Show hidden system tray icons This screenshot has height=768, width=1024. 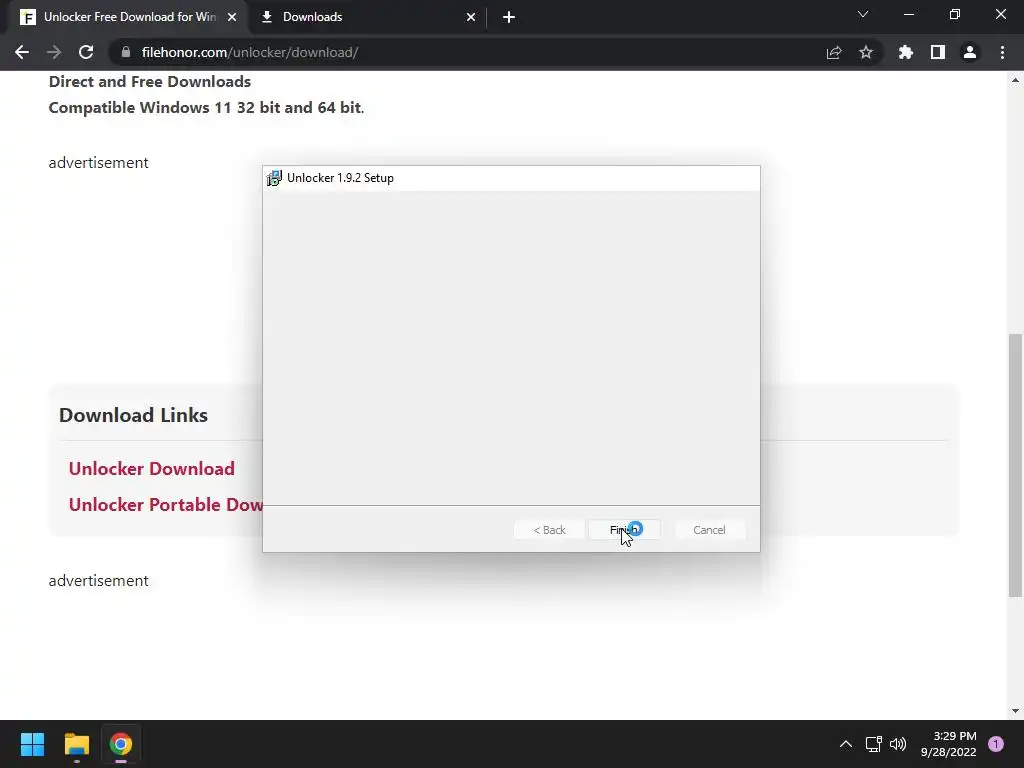click(x=846, y=744)
